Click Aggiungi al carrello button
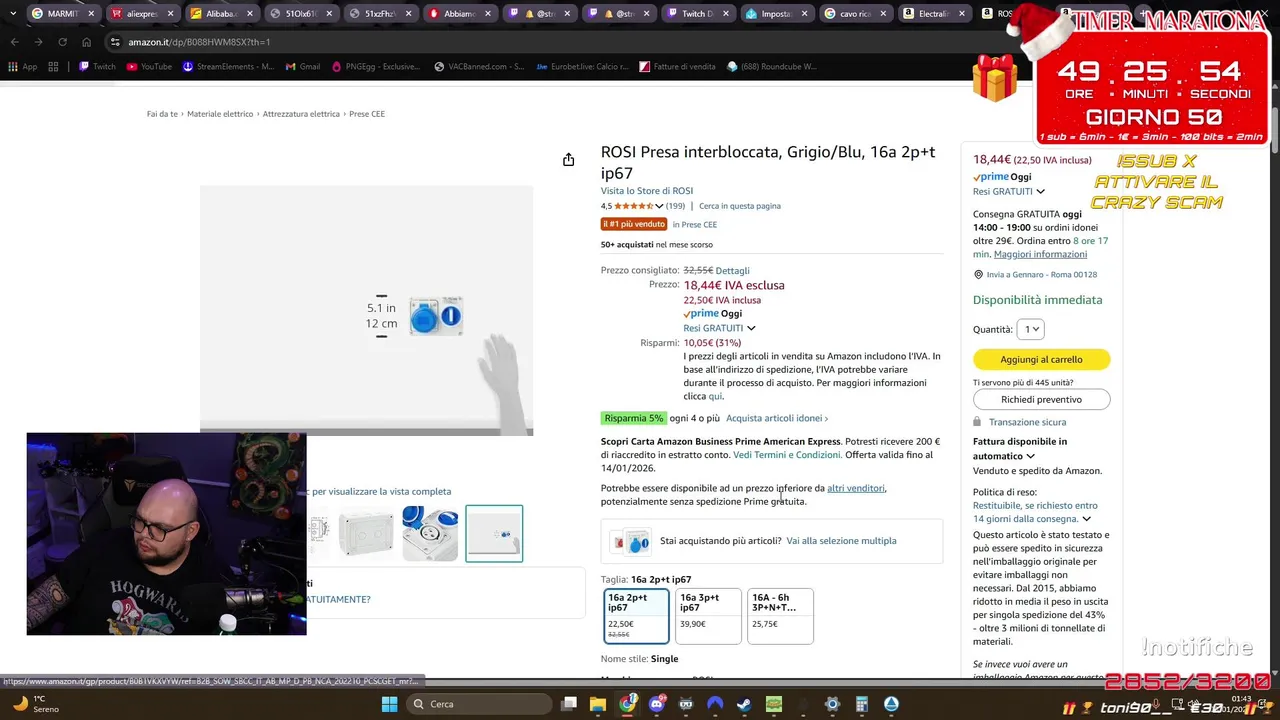The height and width of the screenshot is (720, 1280). 1041,359
